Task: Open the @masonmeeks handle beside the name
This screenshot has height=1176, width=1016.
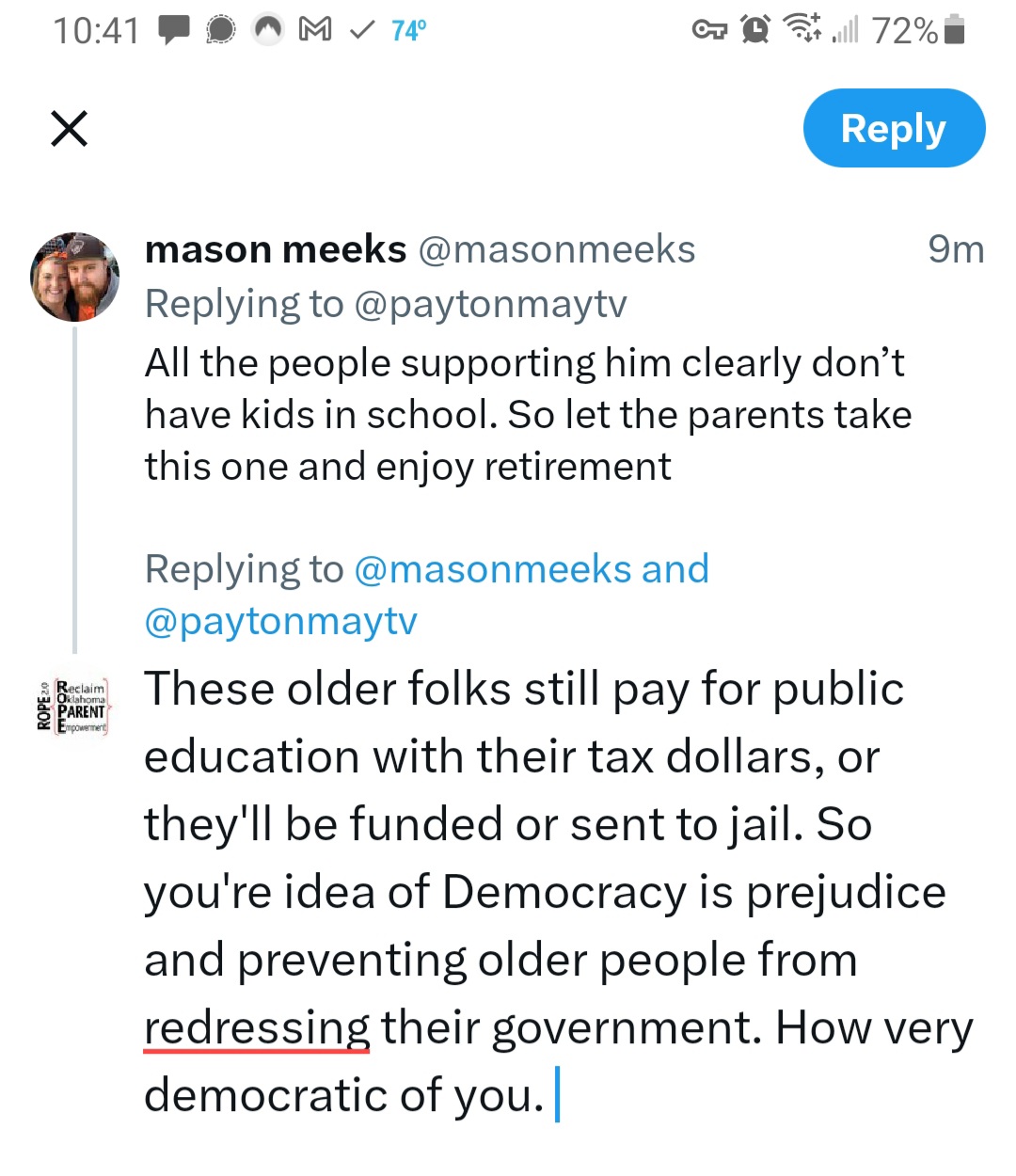Action: tap(556, 250)
